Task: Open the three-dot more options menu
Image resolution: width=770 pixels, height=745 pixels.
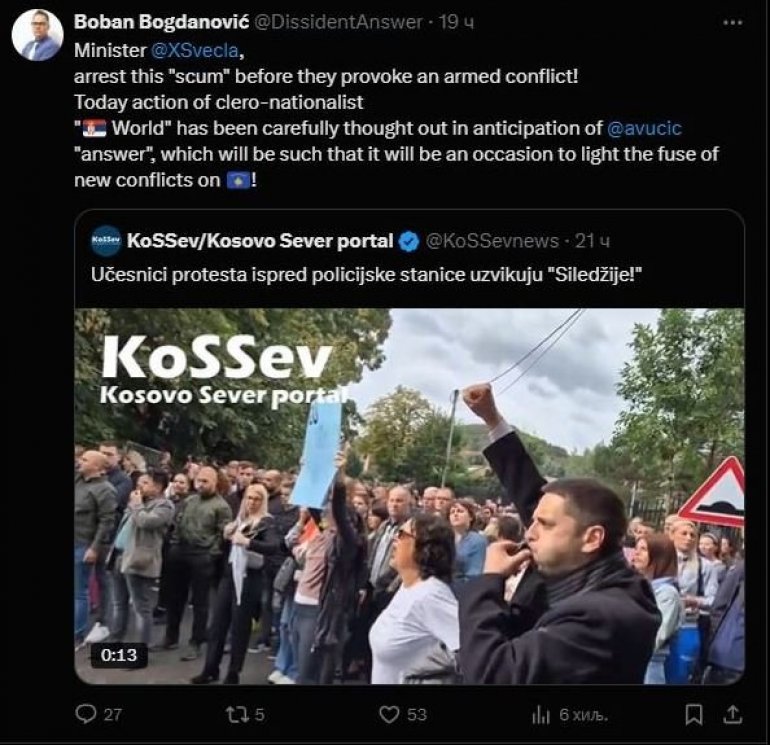Action: 733,23
